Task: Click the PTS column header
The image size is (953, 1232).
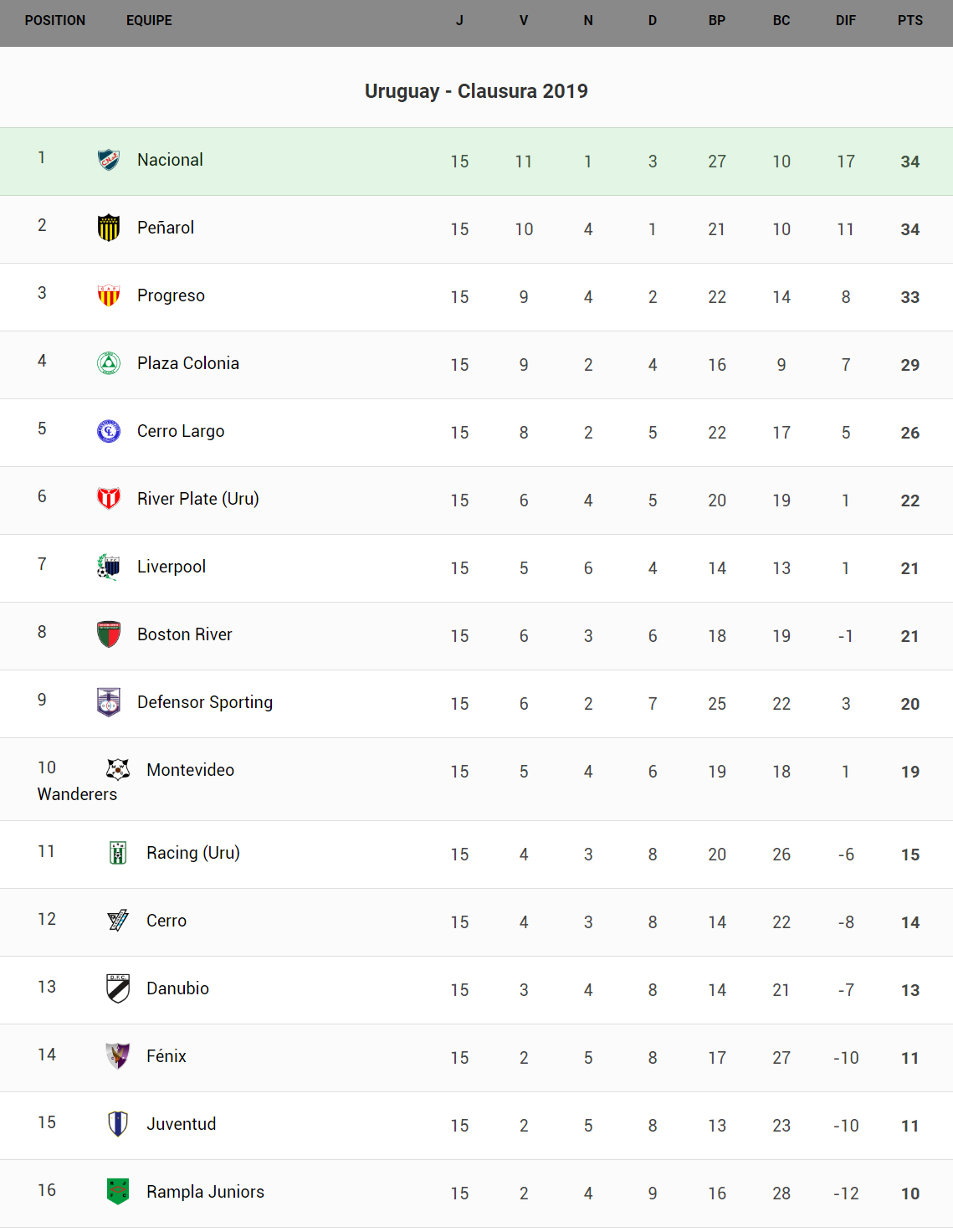Action: (x=910, y=20)
